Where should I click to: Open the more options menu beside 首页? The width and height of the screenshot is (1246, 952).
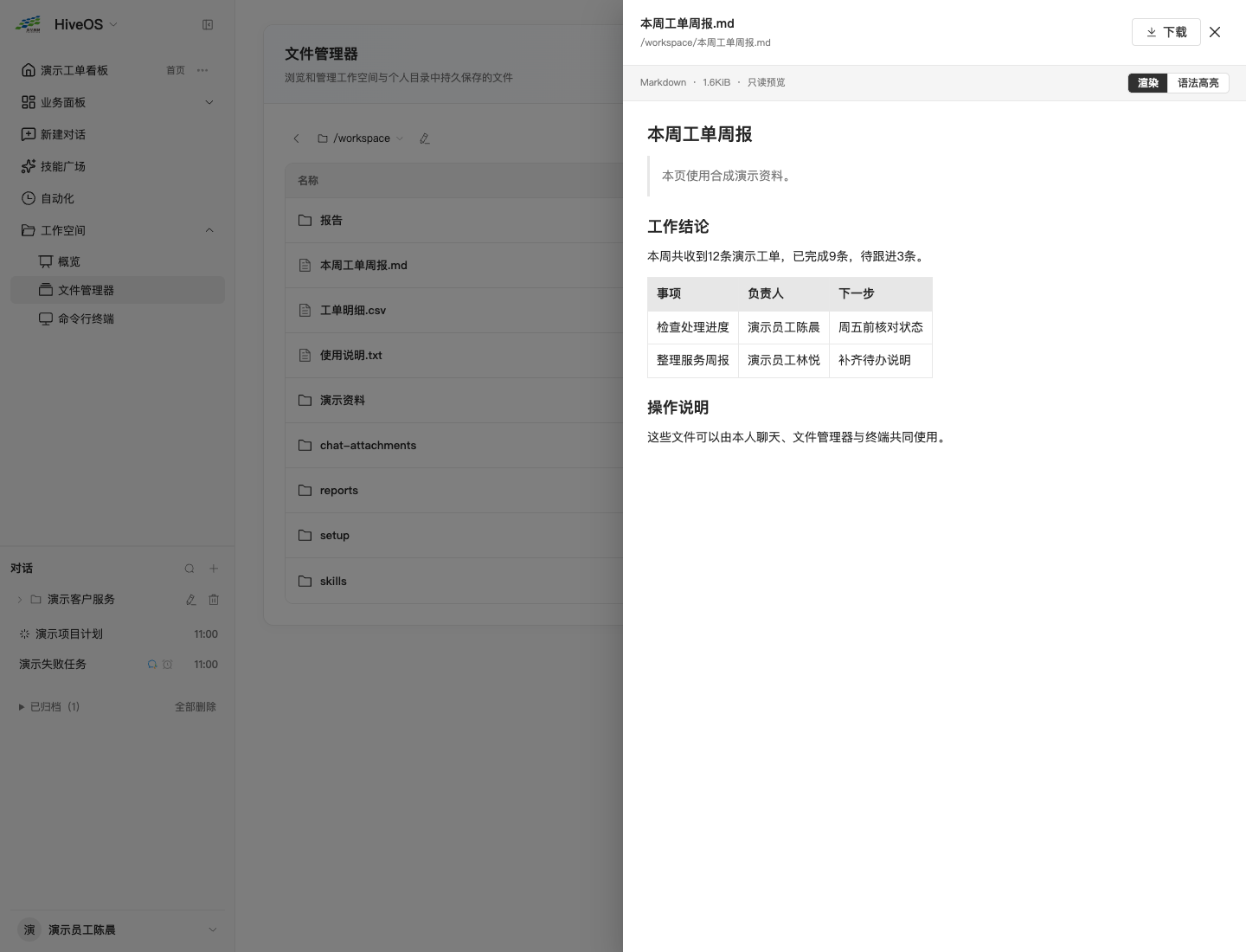(202, 70)
